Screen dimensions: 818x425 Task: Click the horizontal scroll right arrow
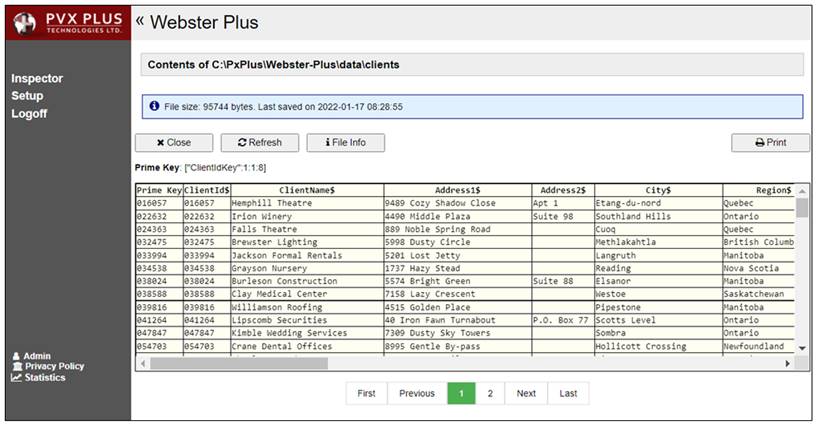pyautogui.click(x=788, y=363)
